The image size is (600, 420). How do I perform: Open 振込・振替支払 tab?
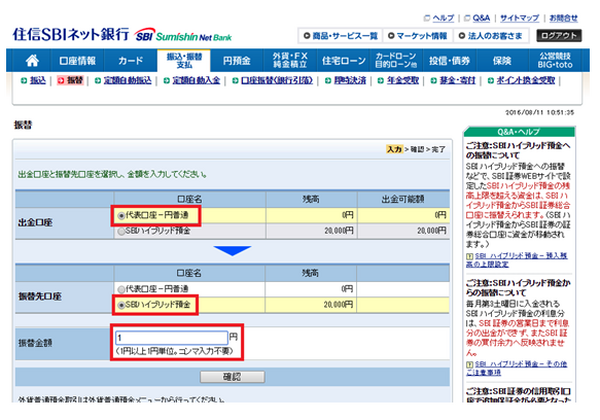tap(184, 60)
